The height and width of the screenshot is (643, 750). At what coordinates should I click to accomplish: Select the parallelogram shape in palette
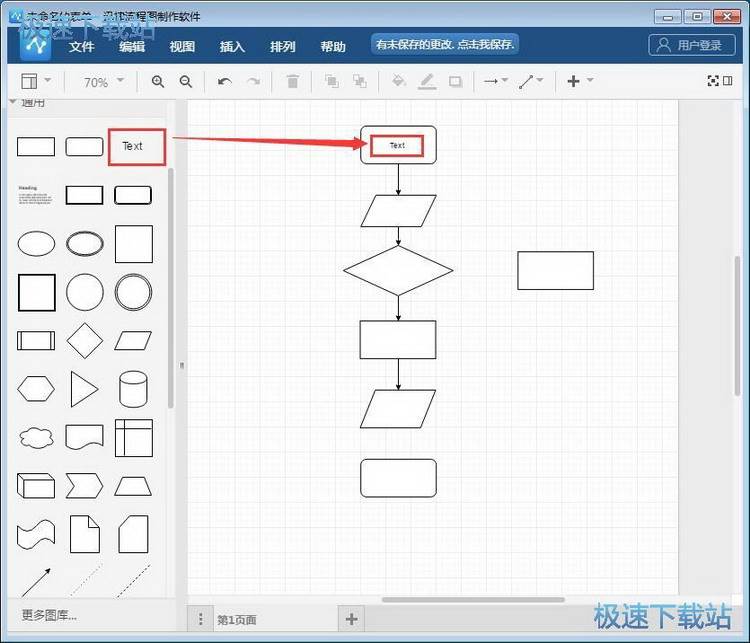click(x=133, y=341)
